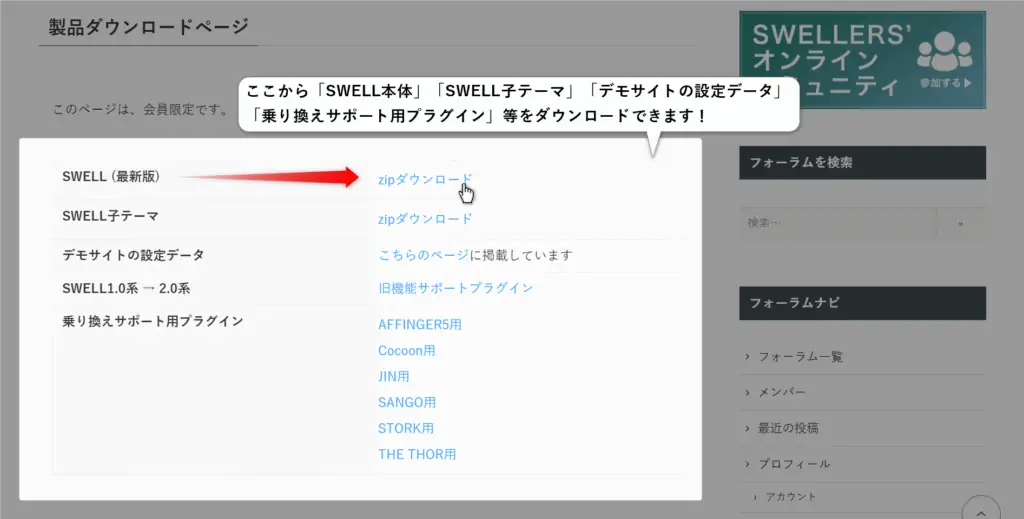This screenshot has height=519, width=1024.
Task: Click the SWELL1.0系 → 2.0系 row label
Action: [126, 288]
